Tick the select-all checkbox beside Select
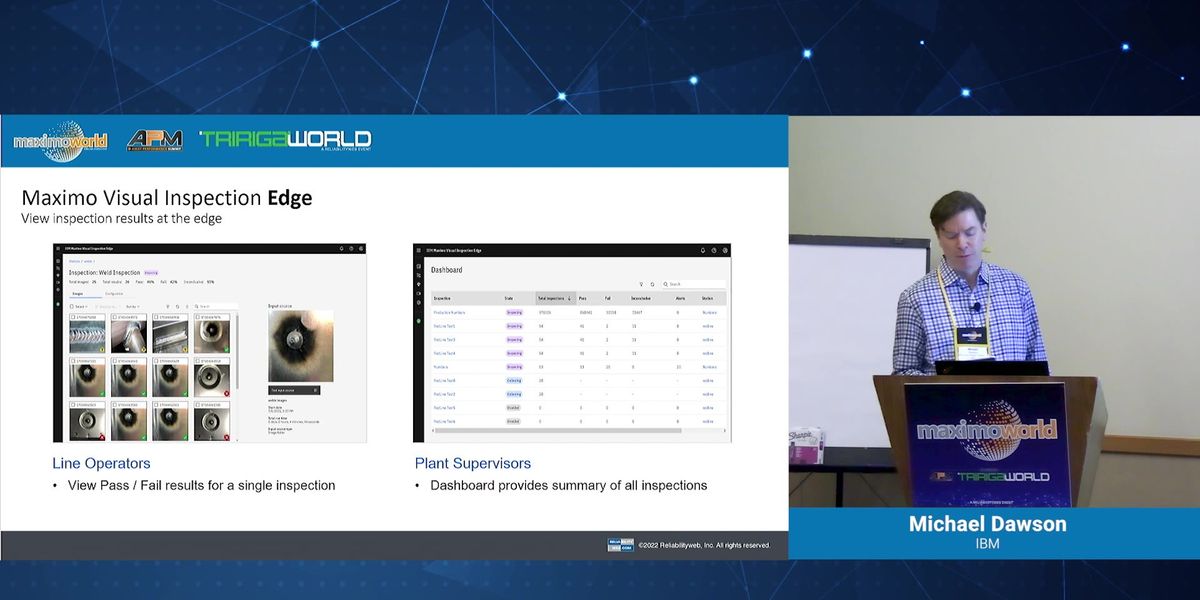Viewport: 1200px width, 600px height. click(72, 307)
